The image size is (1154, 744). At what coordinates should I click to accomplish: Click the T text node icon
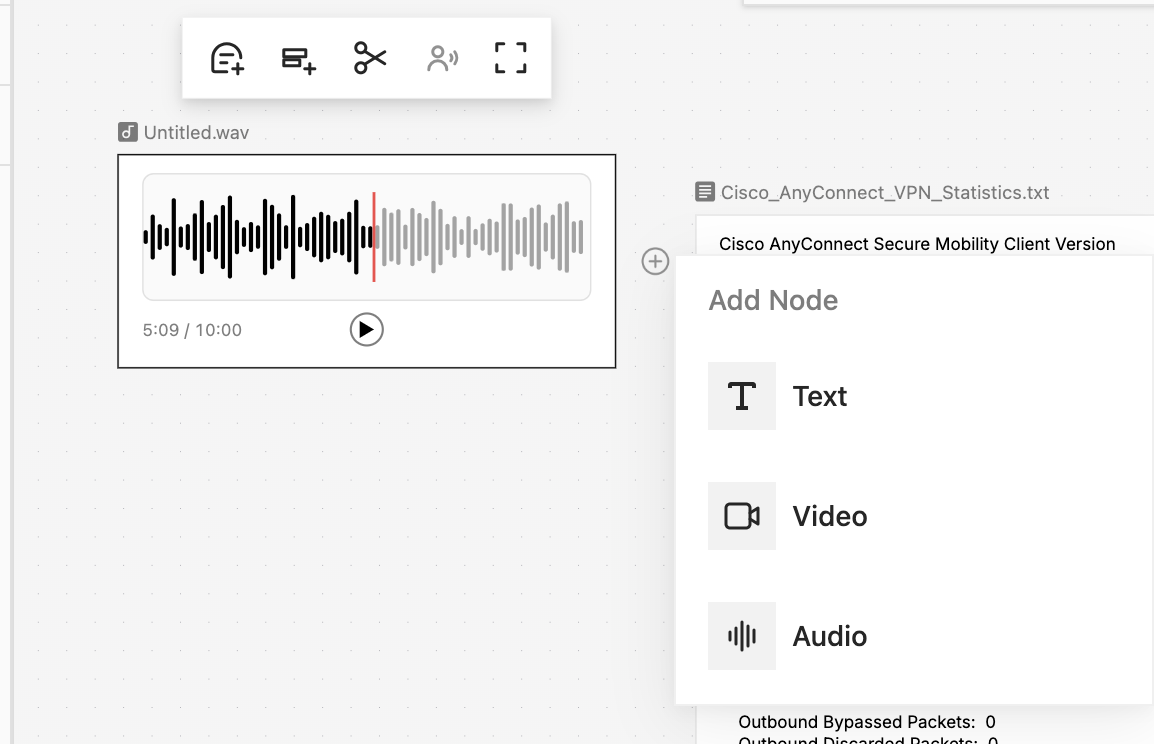tap(742, 396)
